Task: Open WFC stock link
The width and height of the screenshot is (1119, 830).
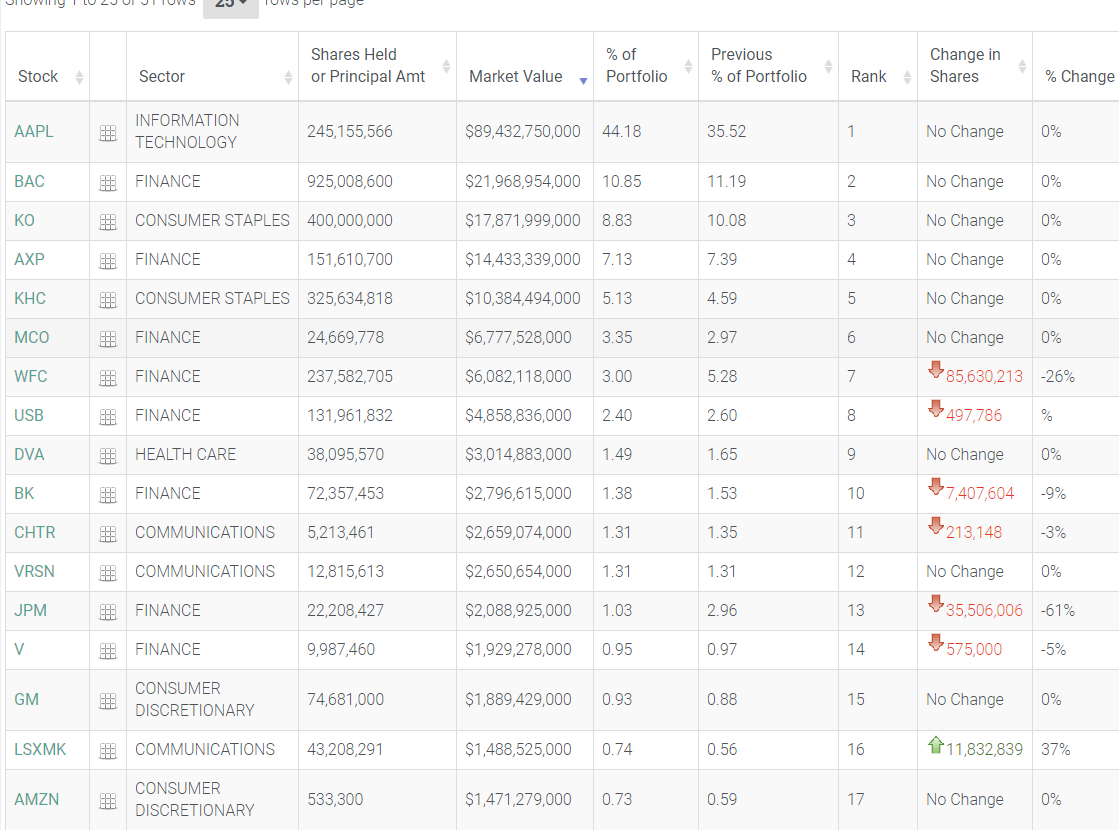Action: coord(31,376)
